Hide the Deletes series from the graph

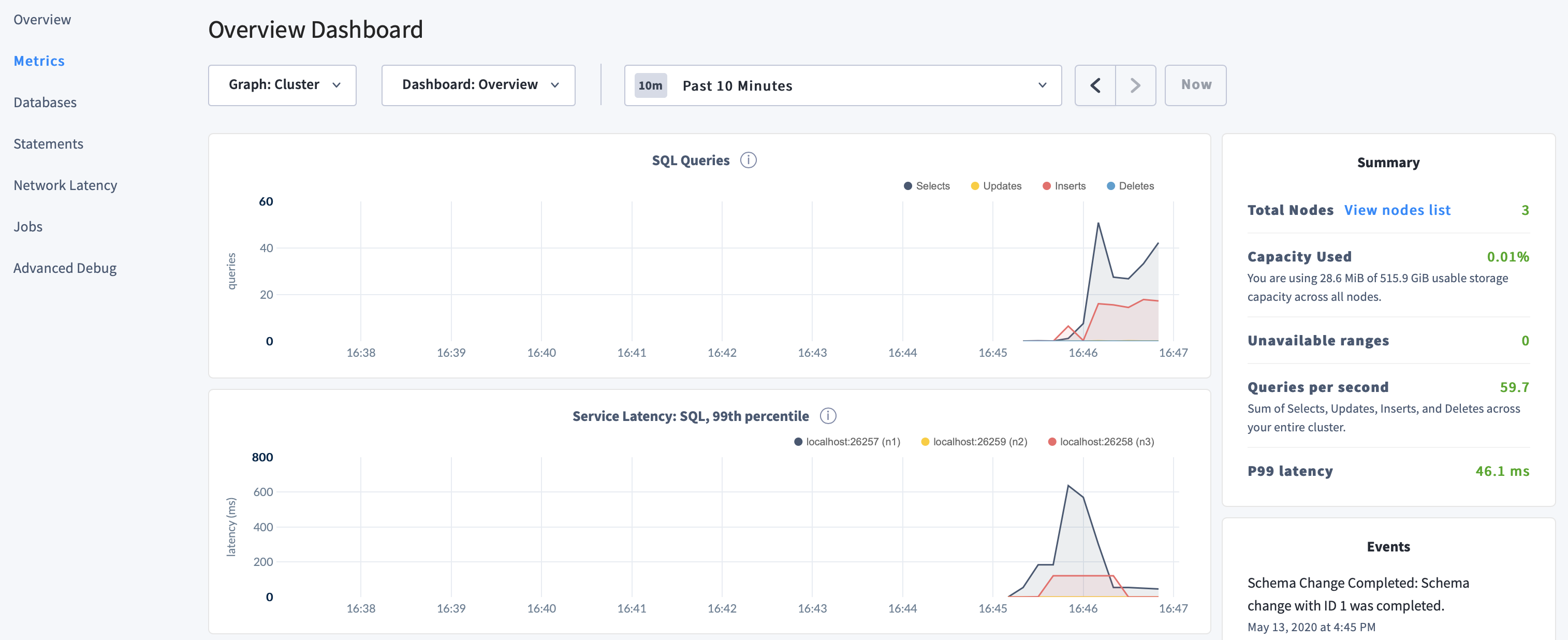1131,186
